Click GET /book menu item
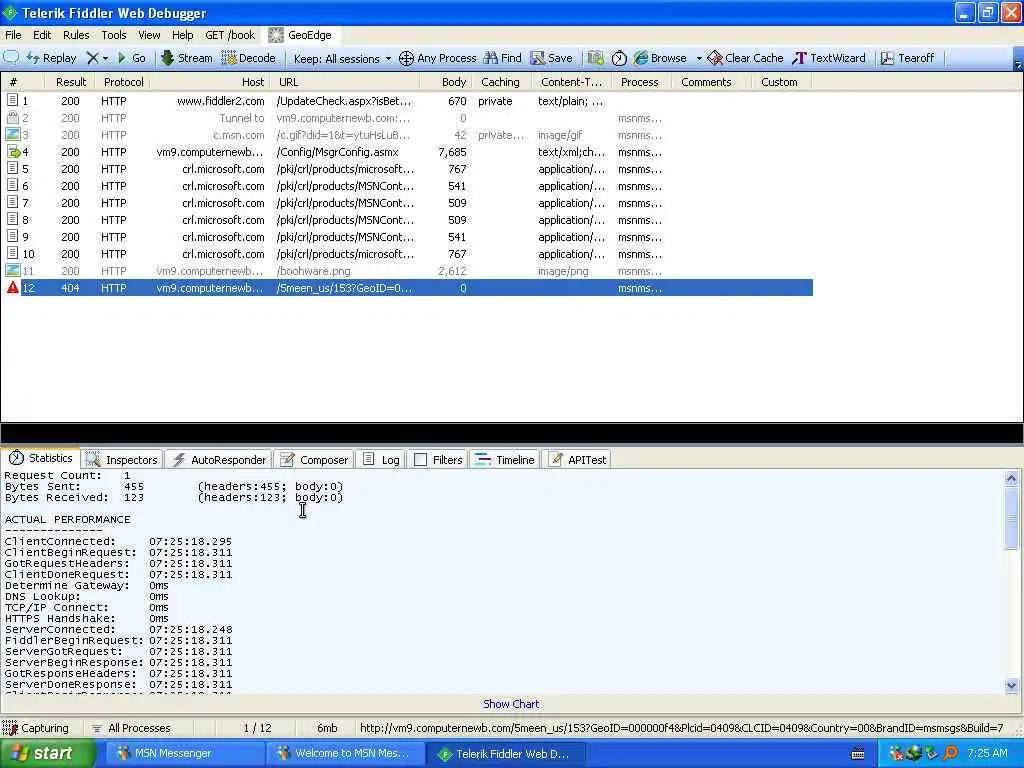1024x768 pixels. pos(230,35)
